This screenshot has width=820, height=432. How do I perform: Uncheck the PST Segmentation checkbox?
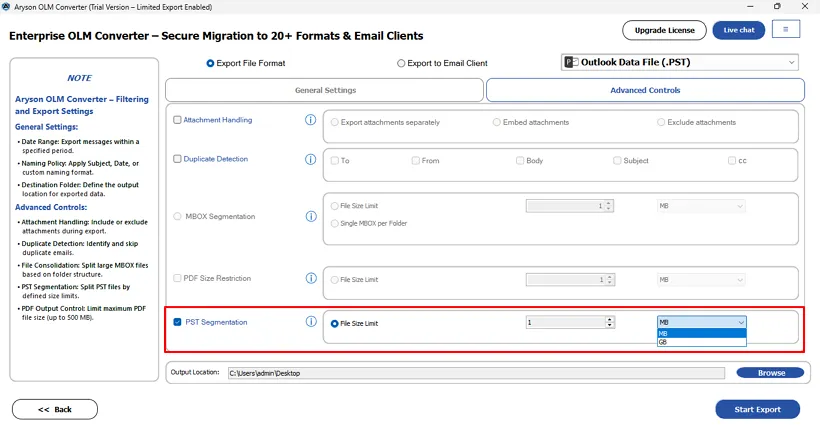tap(178, 322)
